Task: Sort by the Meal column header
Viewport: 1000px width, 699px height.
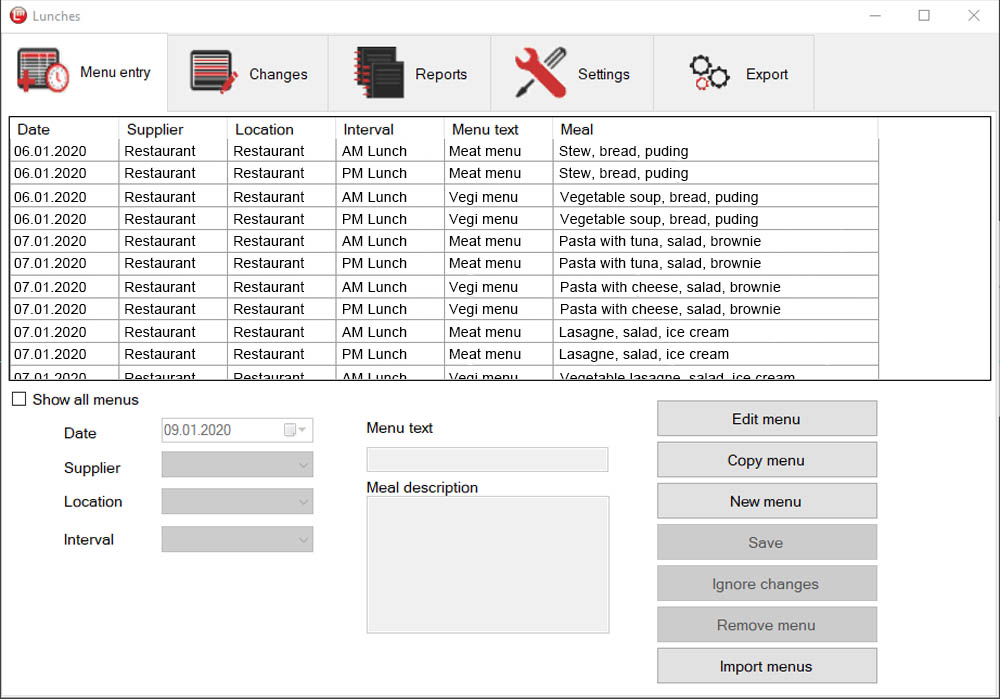Action: click(x=715, y=129)
